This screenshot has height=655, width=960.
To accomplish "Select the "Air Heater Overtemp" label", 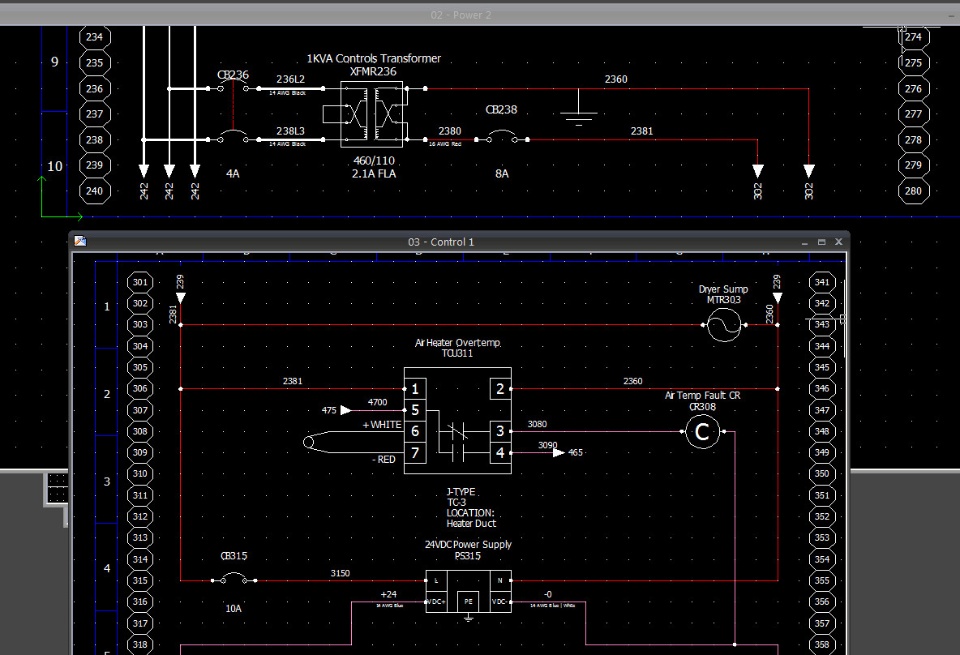I will pos(457,343).
